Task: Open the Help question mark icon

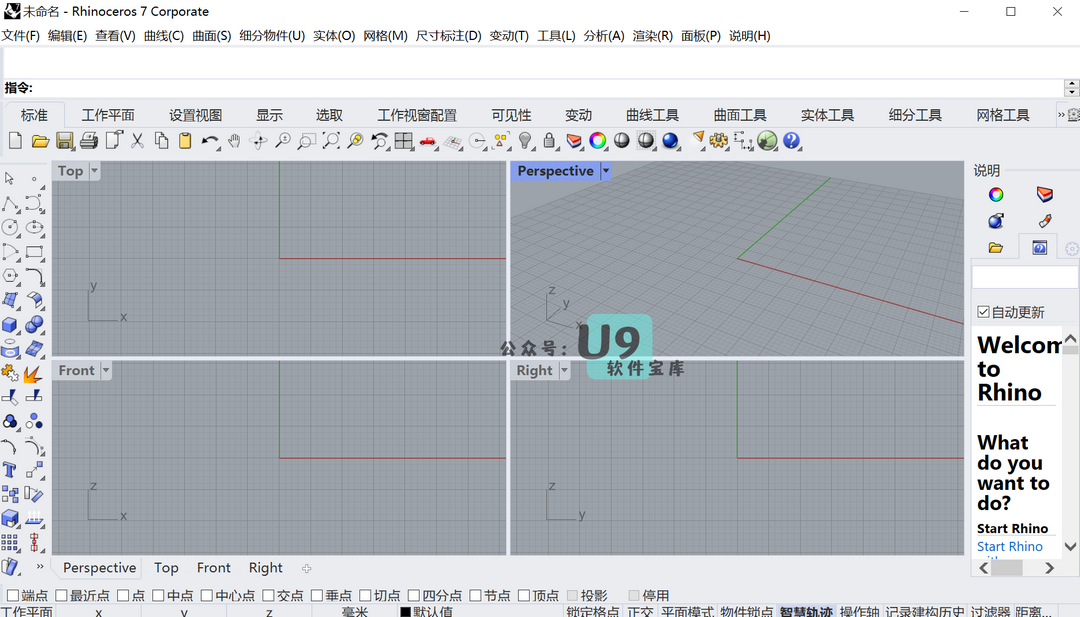Action: [x=791, y=141]
